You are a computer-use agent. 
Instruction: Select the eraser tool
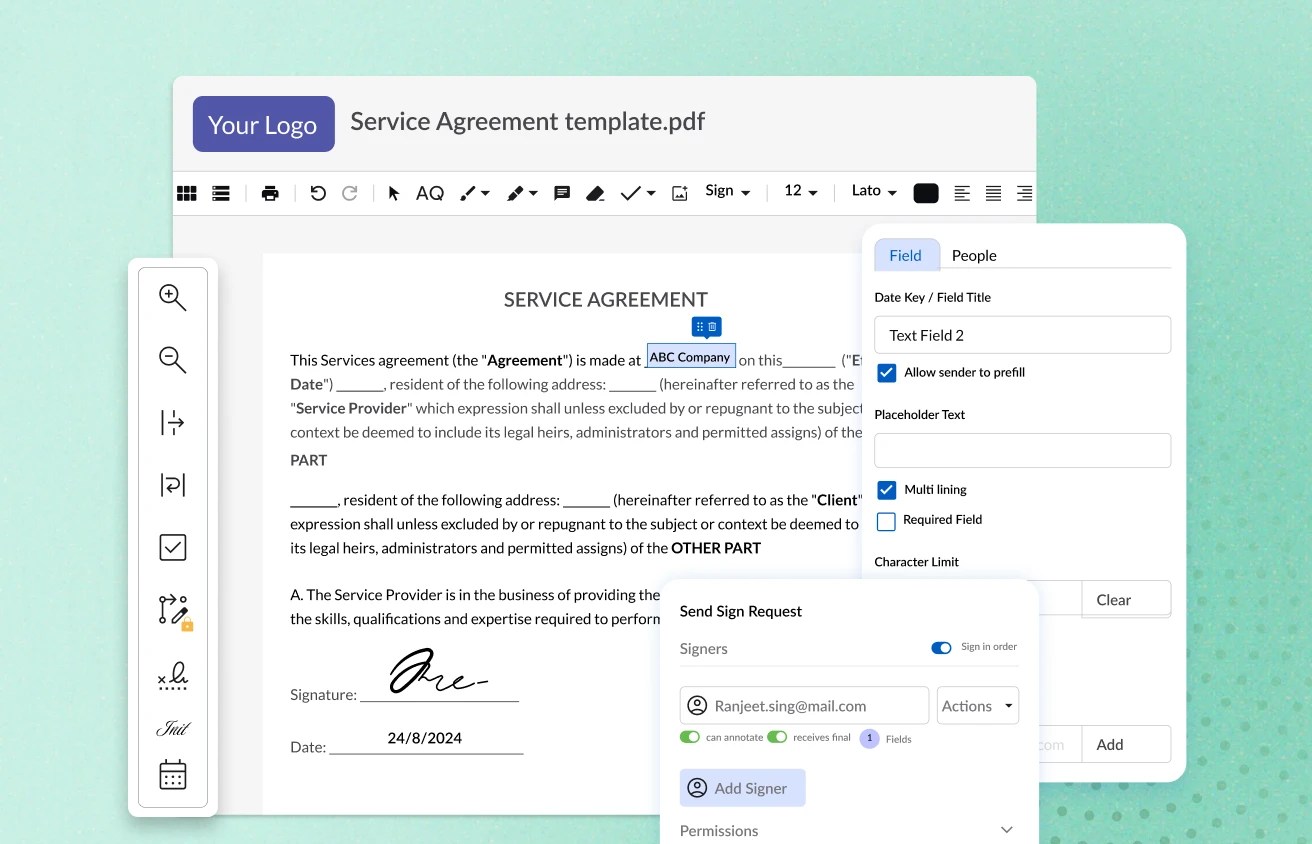tap(595, 193)
